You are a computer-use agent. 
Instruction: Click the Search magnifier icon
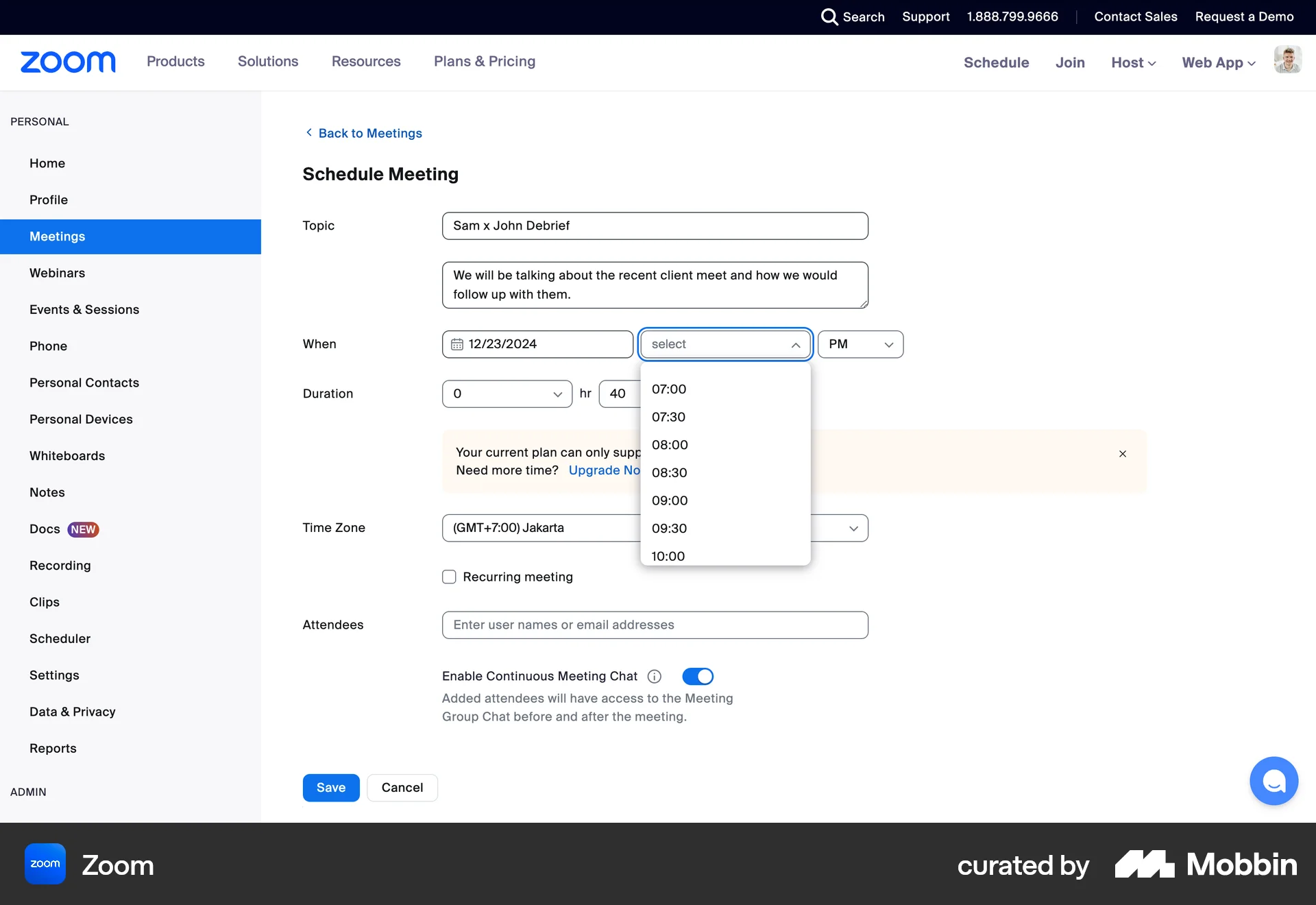[x=829, y=17]
